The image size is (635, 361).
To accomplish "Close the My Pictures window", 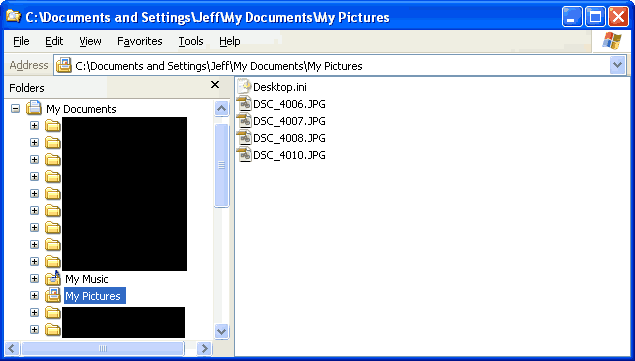I will click(618, 17).
